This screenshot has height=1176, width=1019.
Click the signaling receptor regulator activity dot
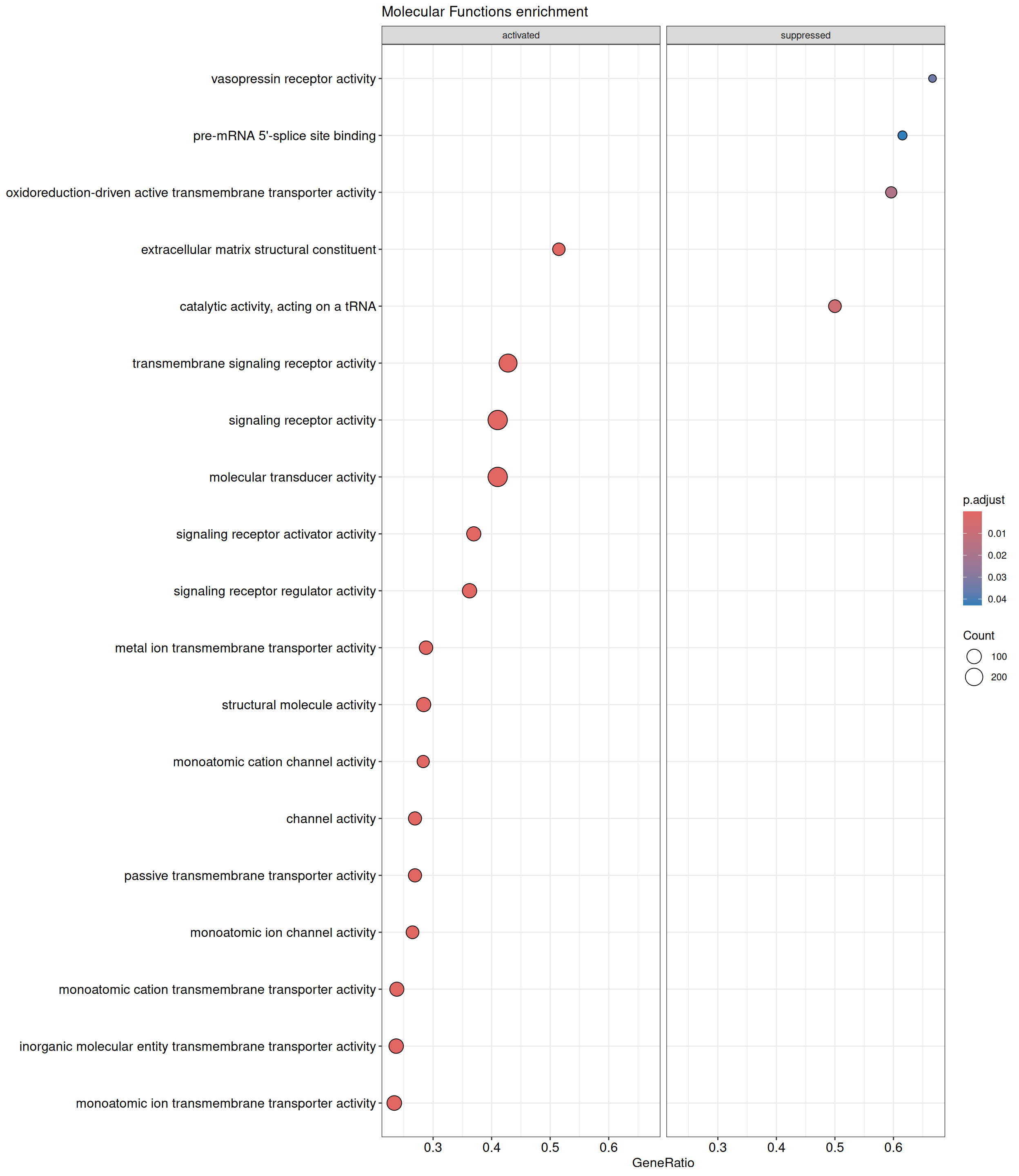469,591
